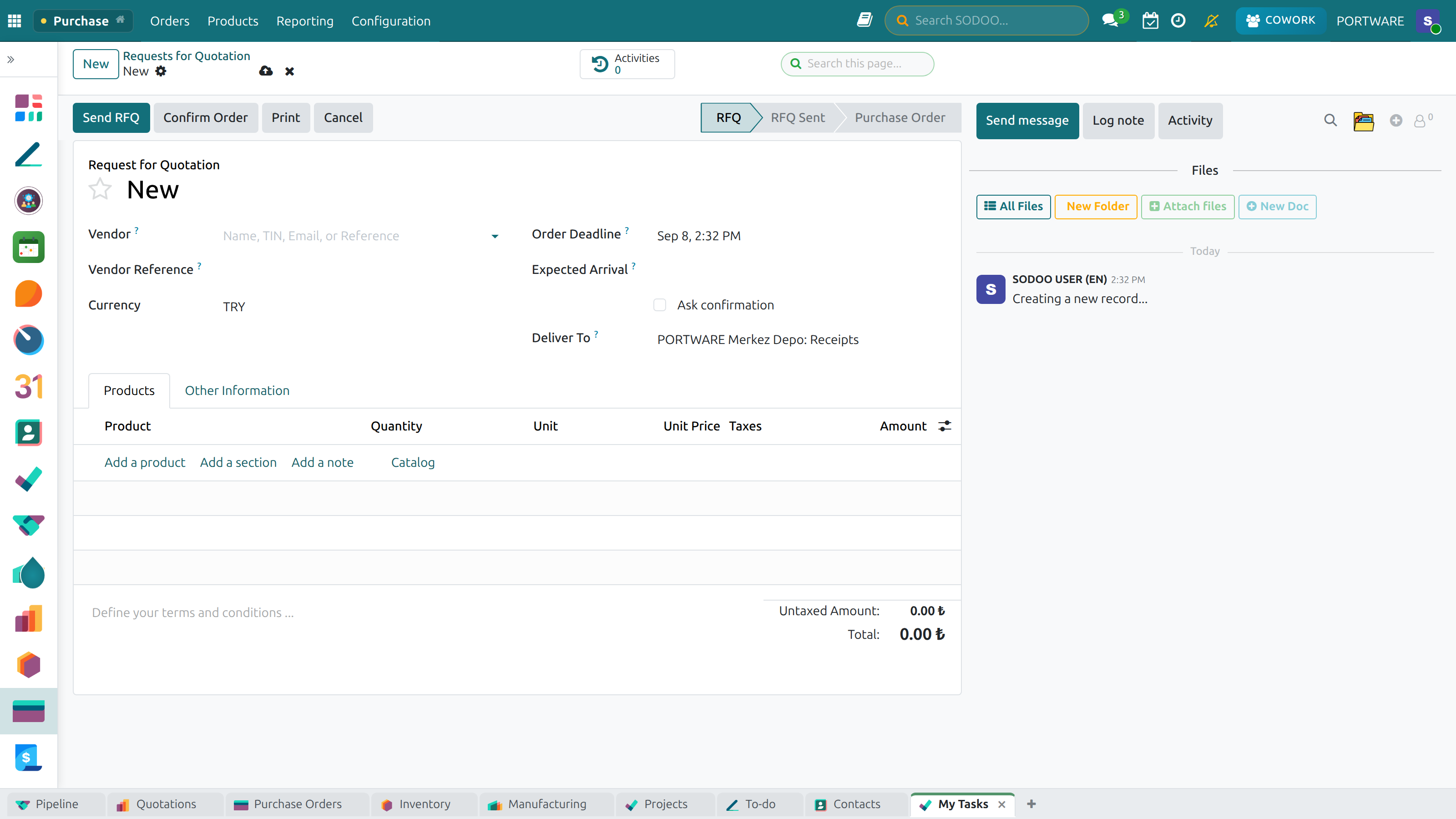
Task: Open the Accounting dollar app in sidebar
Action: click(x=28, y=758)
